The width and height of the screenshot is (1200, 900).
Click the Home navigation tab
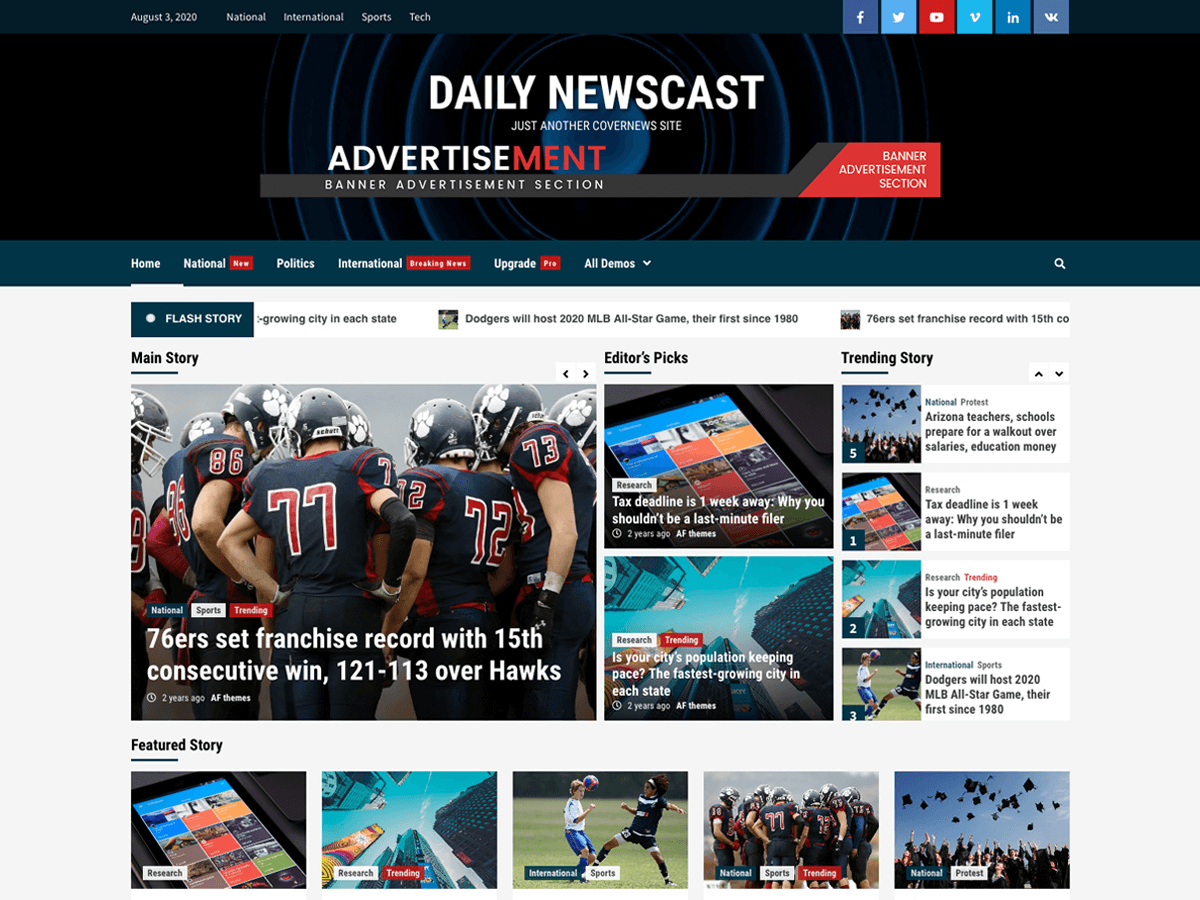pos(145,263)
